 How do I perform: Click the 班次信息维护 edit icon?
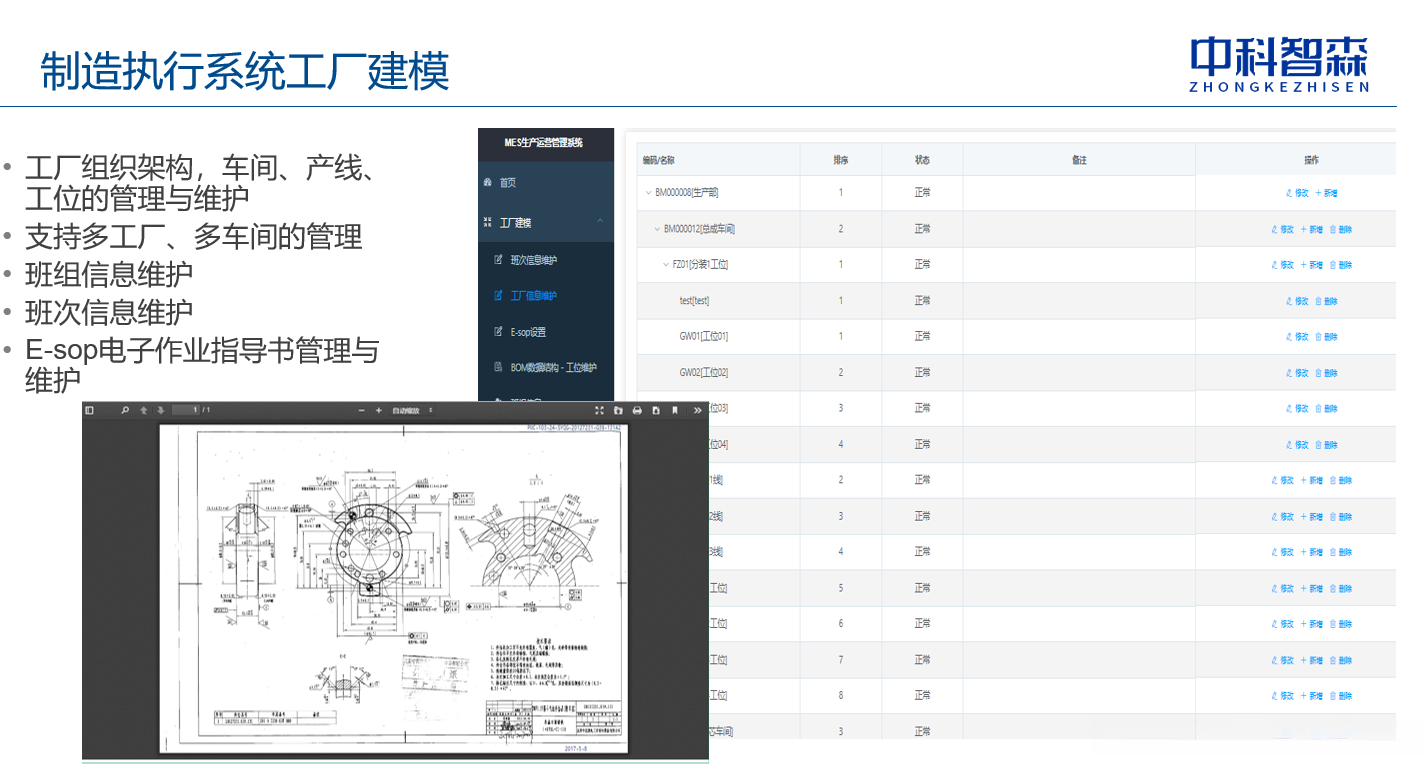pos(498,260)
